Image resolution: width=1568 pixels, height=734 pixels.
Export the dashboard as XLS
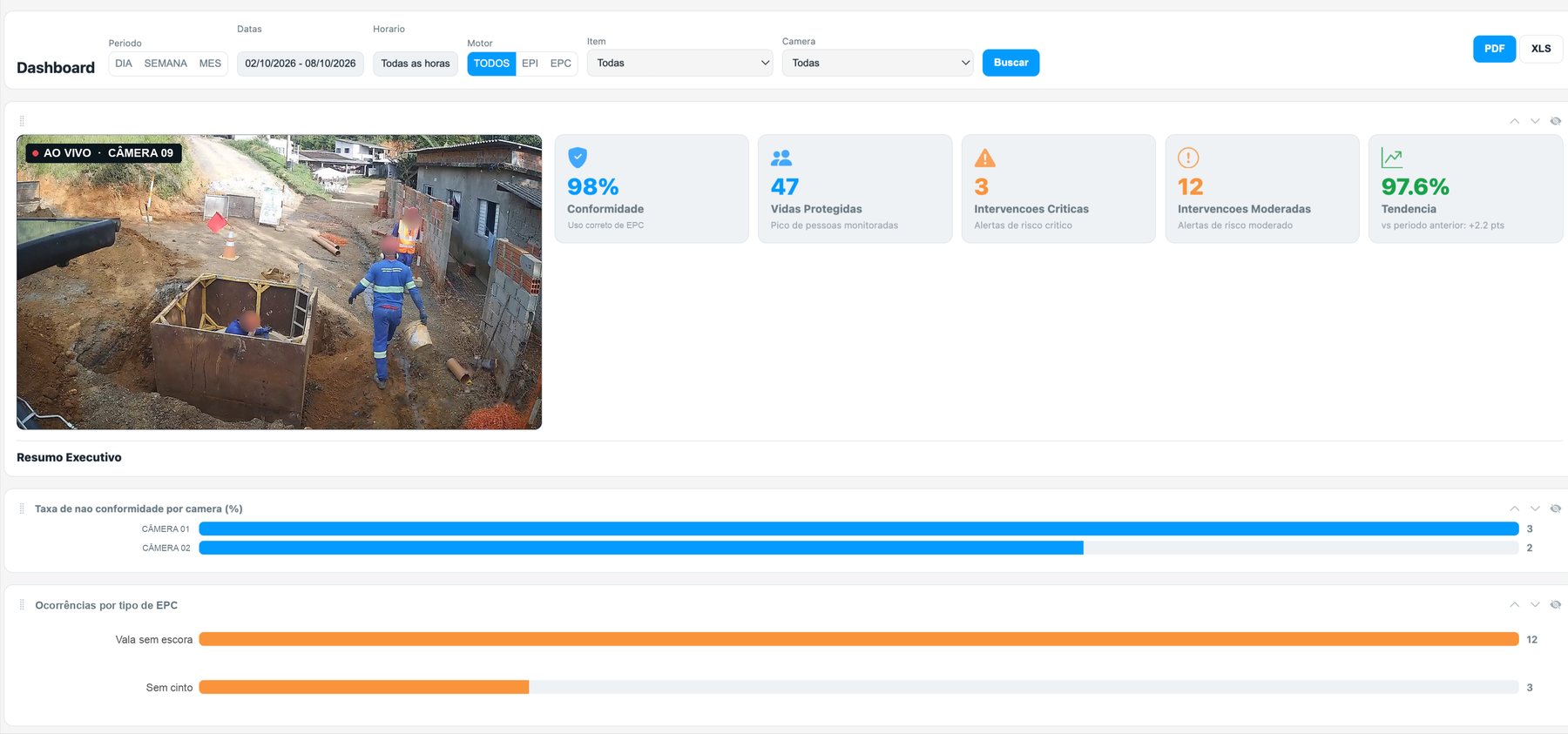(1541, 49)
